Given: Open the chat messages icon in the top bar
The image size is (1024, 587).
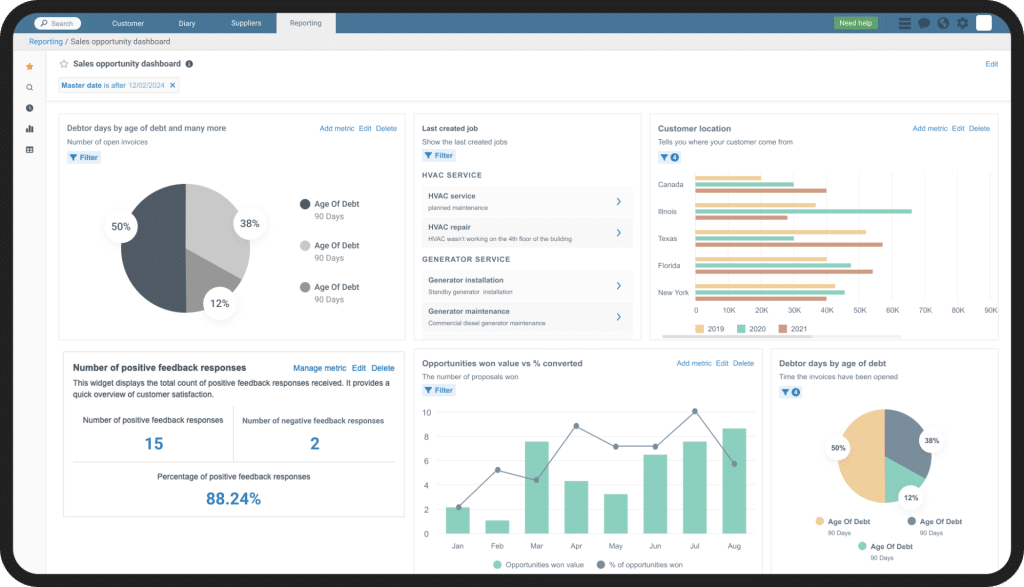Looking at the screenshot, I should point(923,22).
